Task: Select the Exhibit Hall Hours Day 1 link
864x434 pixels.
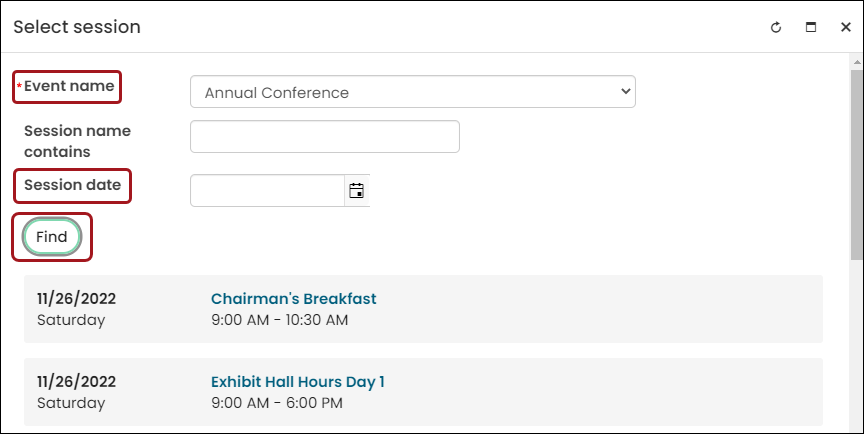Action: [298, 382]
